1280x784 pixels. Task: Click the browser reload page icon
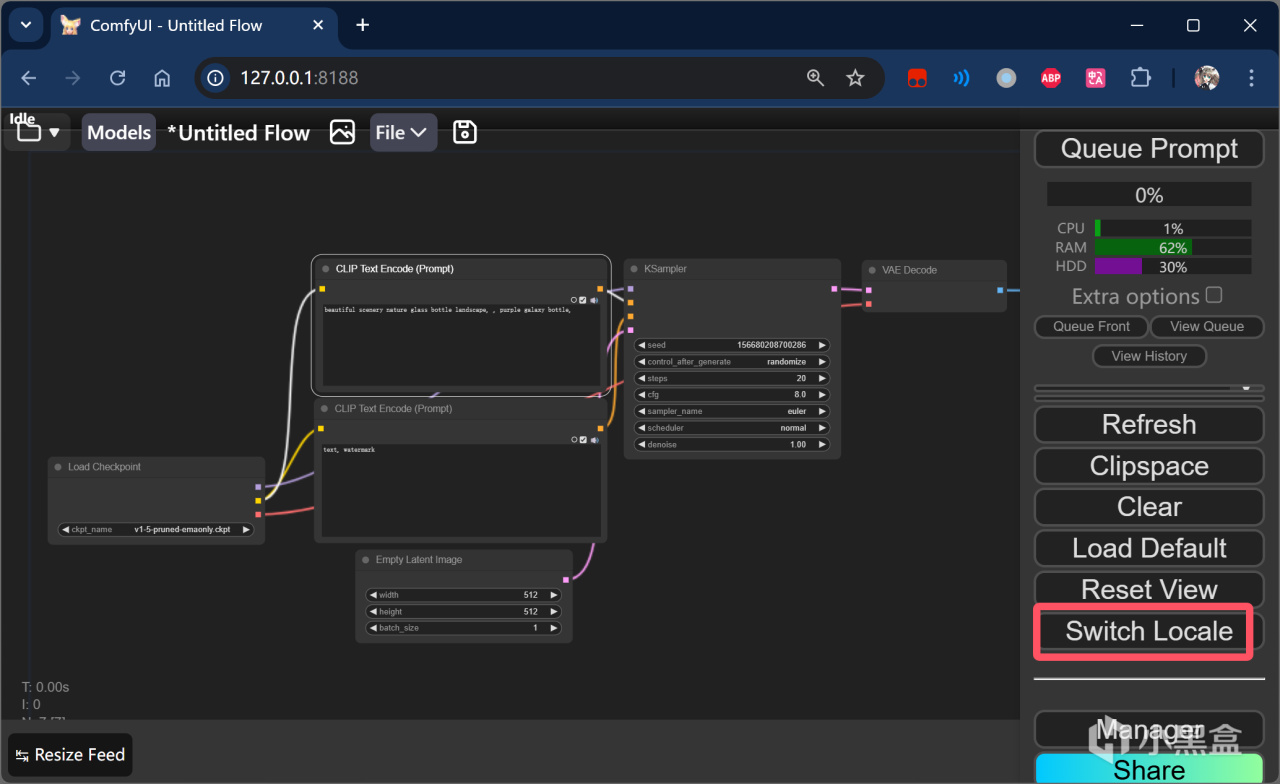117,78
